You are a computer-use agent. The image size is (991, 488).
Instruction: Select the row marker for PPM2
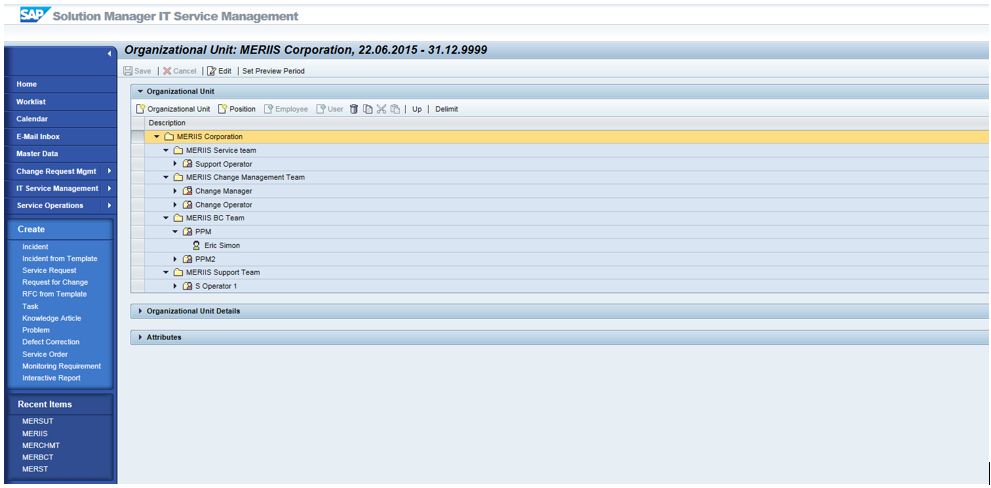click(x=137, y=259)
